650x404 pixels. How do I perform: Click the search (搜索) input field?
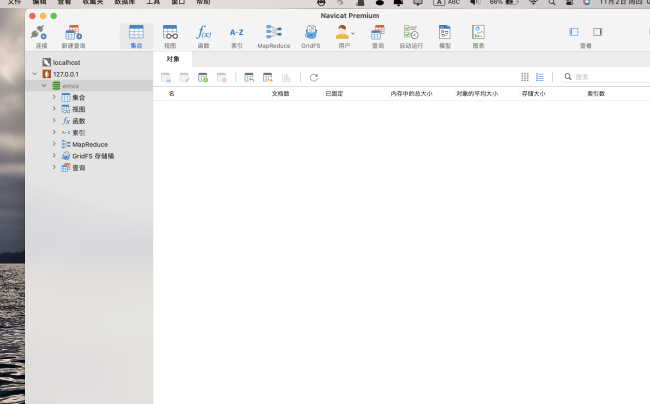(606, 77)
